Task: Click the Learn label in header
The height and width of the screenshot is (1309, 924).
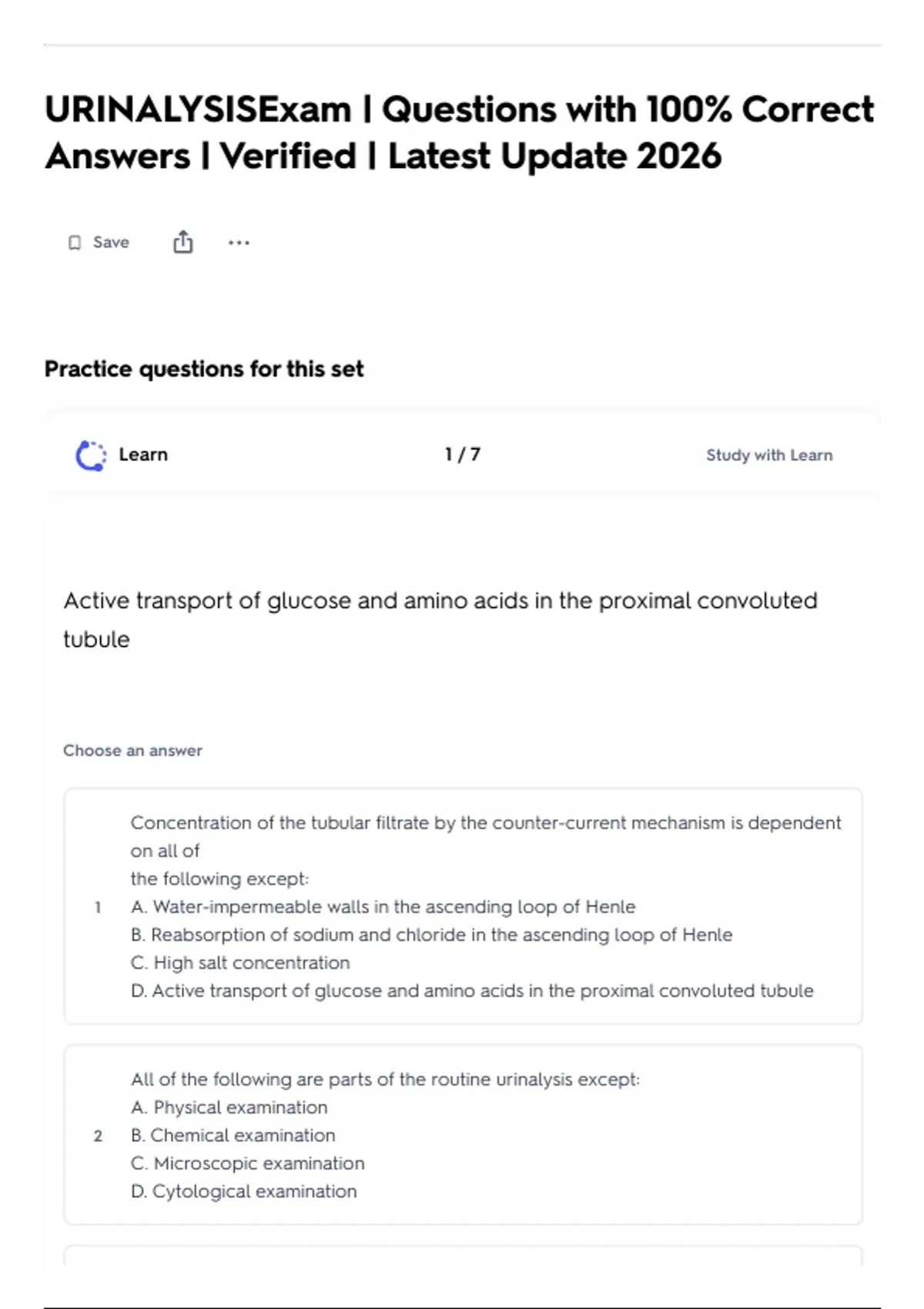Action: point(143,454)
